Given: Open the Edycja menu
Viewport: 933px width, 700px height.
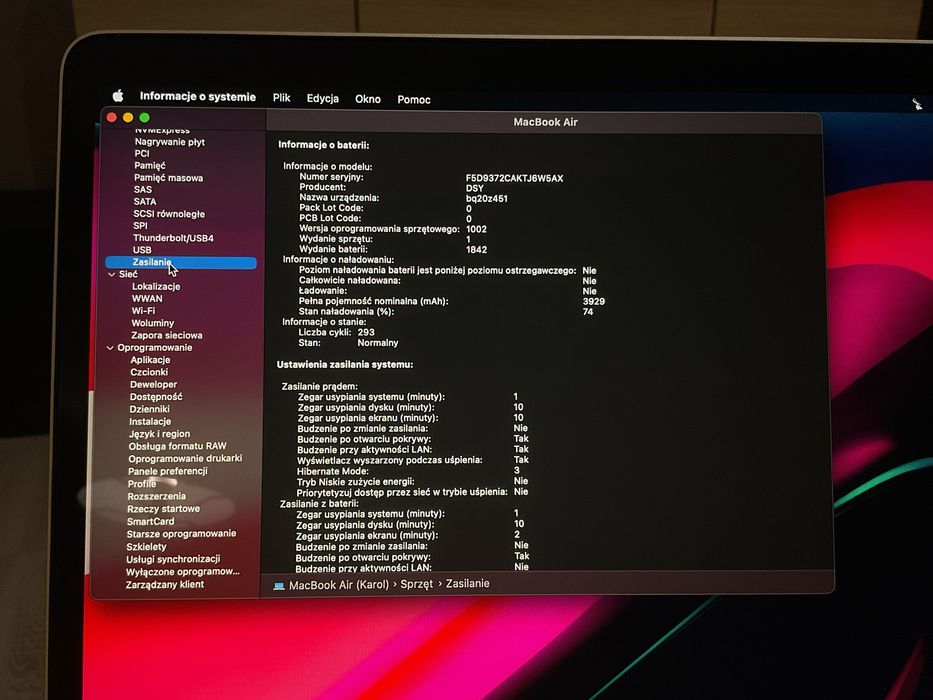Looking at the screenshot, I should click(x=323, y=98).
